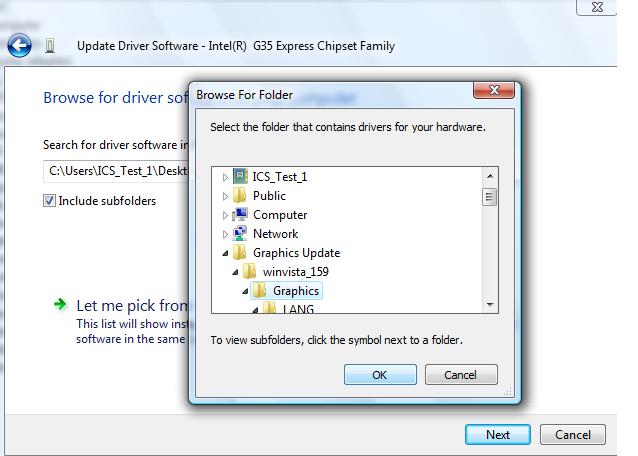Collapse the winvista_159 folder node
Viewport: 638px width, 456px height.
point(235,273)
